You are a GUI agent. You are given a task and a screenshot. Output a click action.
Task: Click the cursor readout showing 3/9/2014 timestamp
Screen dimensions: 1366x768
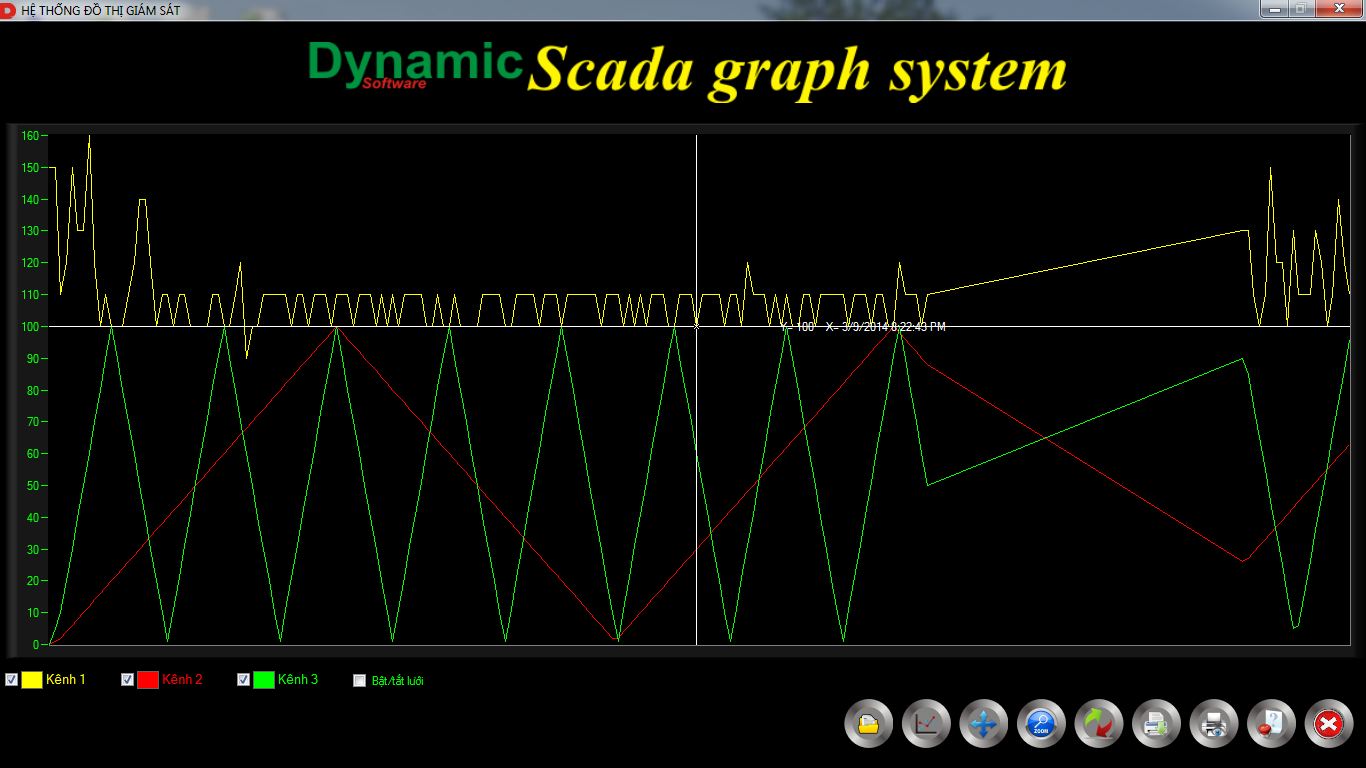863,327
